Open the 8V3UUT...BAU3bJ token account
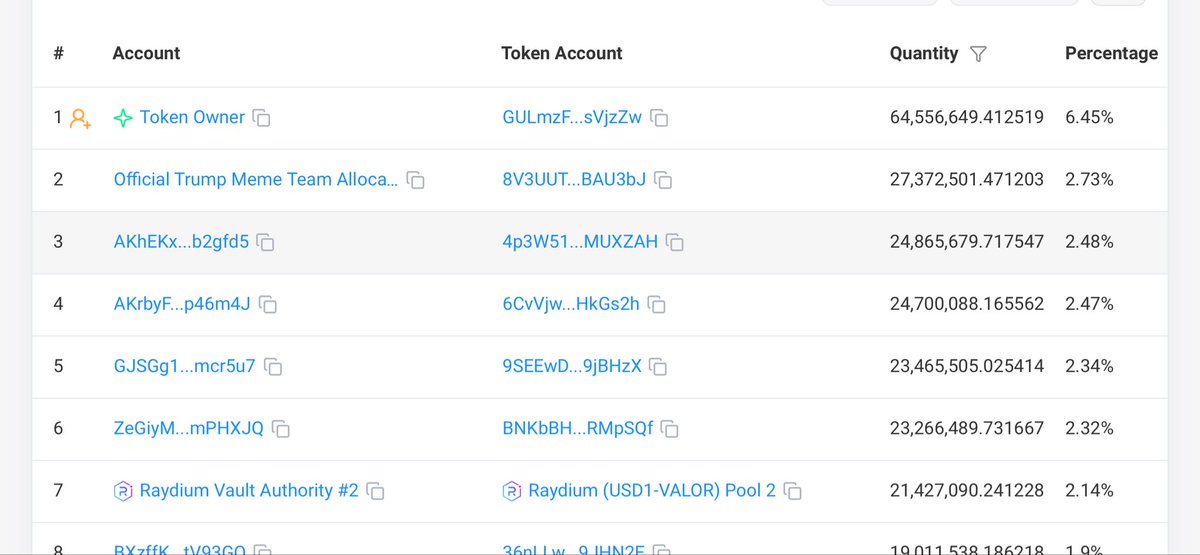This screenshot has width=1200, height=555. coord(574,180)
